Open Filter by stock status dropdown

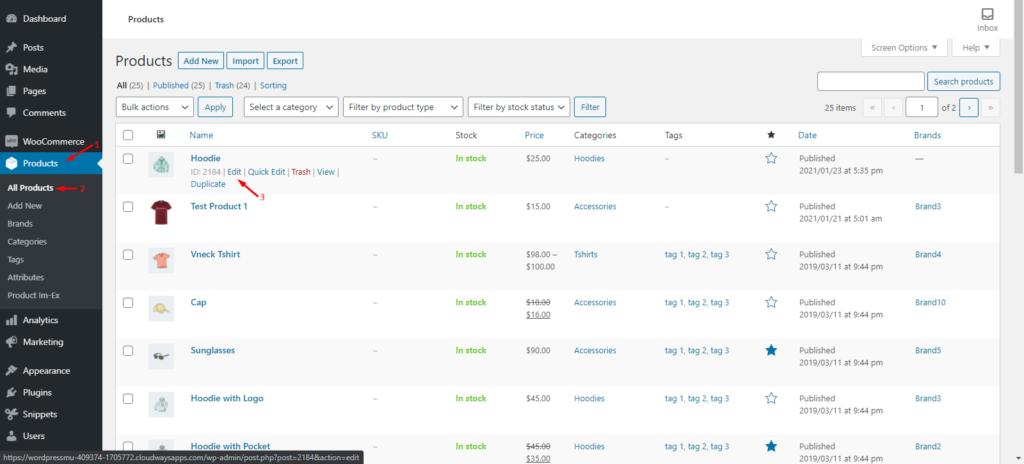point(519,107)
